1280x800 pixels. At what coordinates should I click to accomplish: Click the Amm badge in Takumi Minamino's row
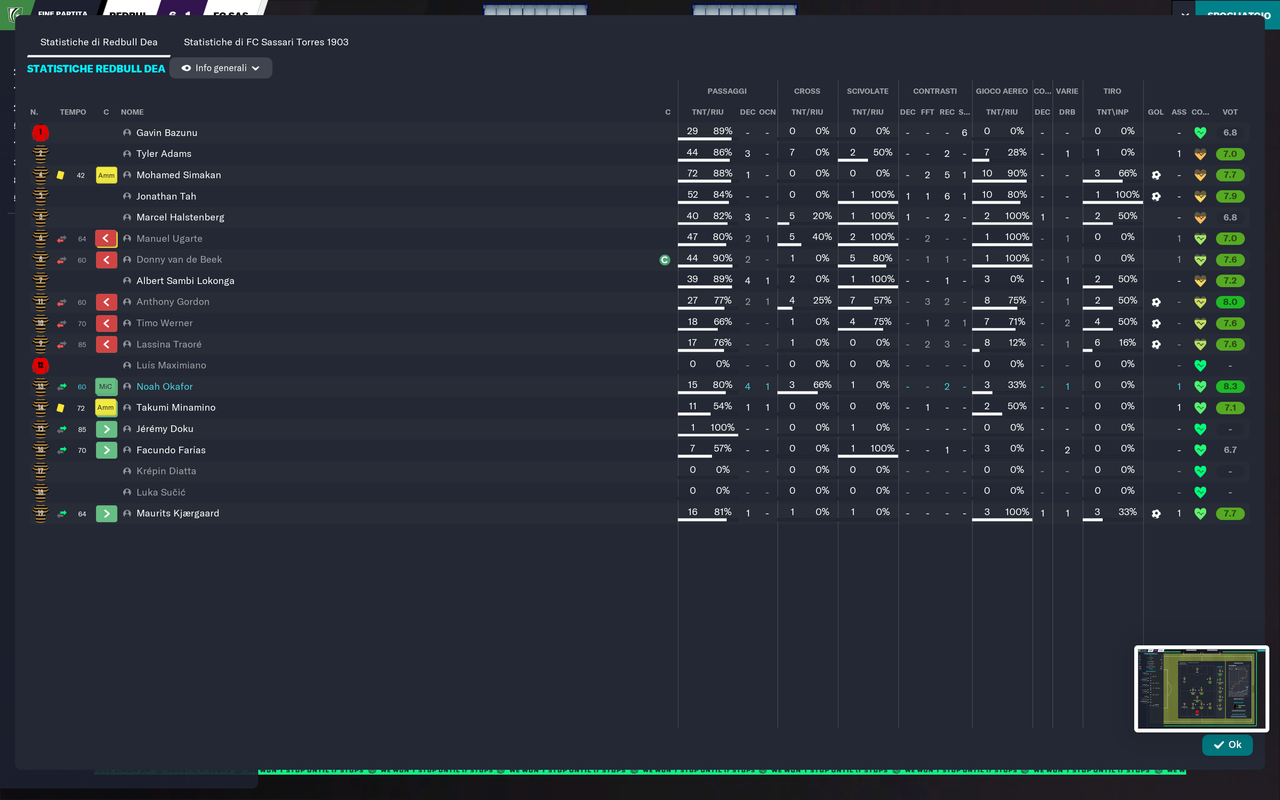click(106, 408)
